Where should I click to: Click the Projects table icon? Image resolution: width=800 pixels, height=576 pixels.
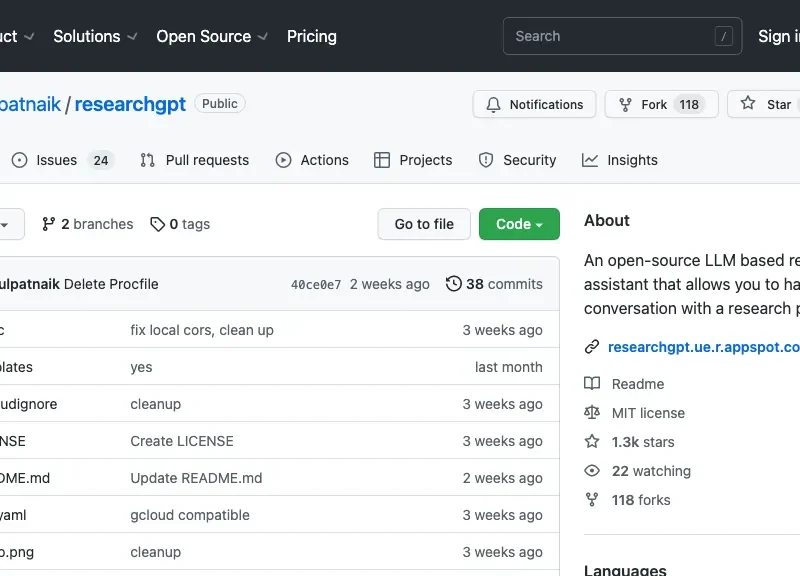coord(382,160)
